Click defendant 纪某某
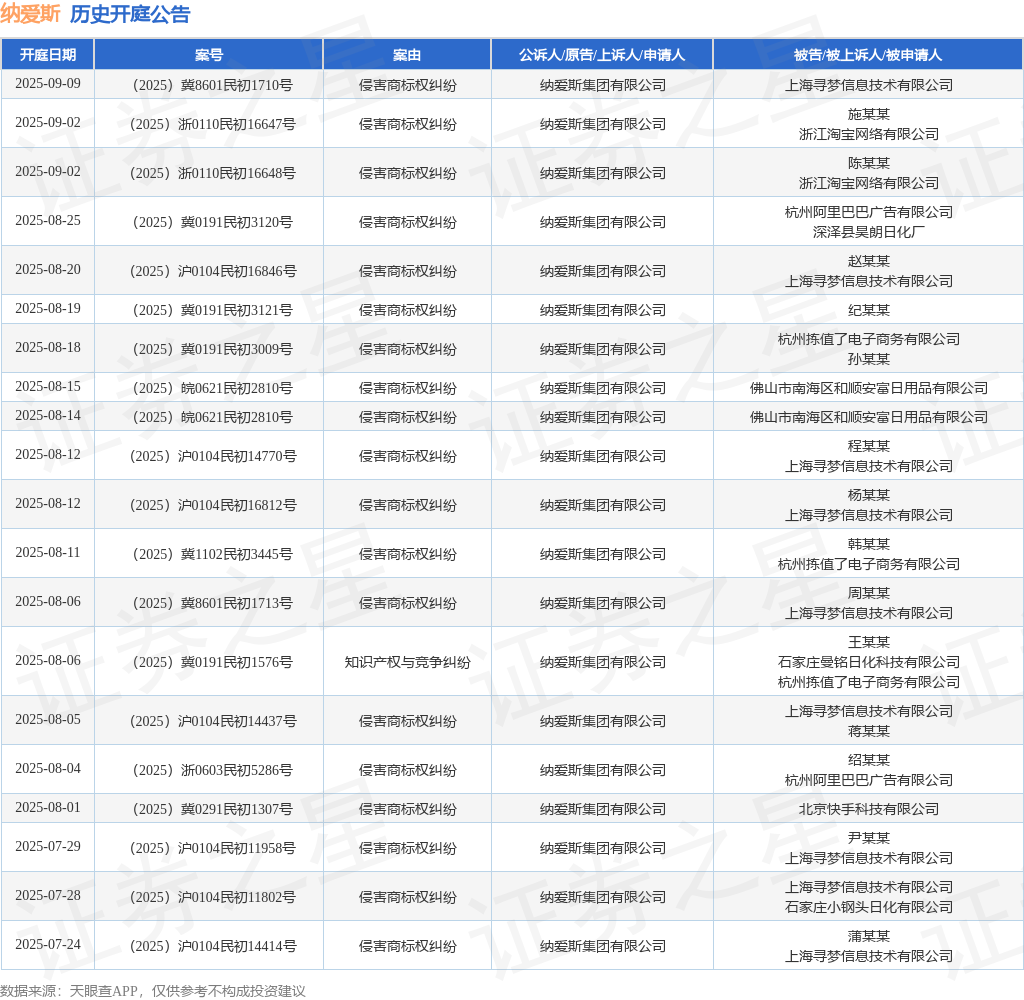This screenshot has height=1000, width=1024. coord(869,310)
